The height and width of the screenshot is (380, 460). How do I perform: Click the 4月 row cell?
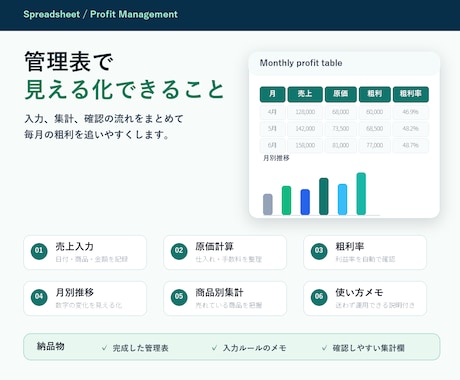(272, 112)
